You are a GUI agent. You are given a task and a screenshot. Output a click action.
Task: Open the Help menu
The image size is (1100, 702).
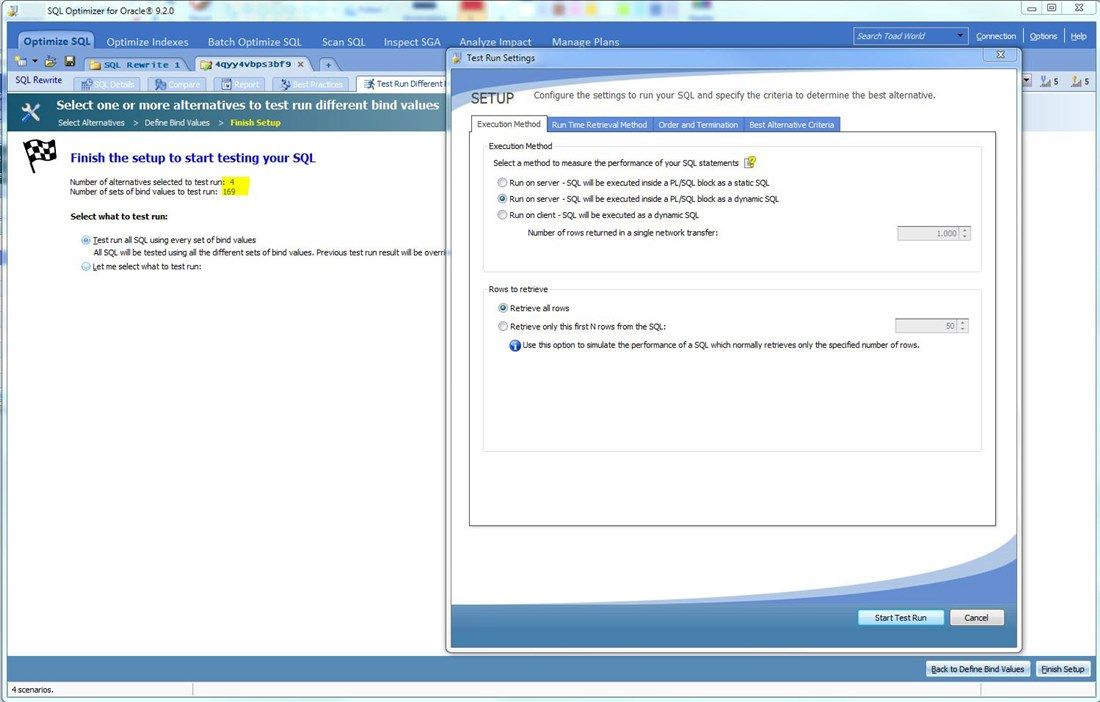click(1078, 36)
